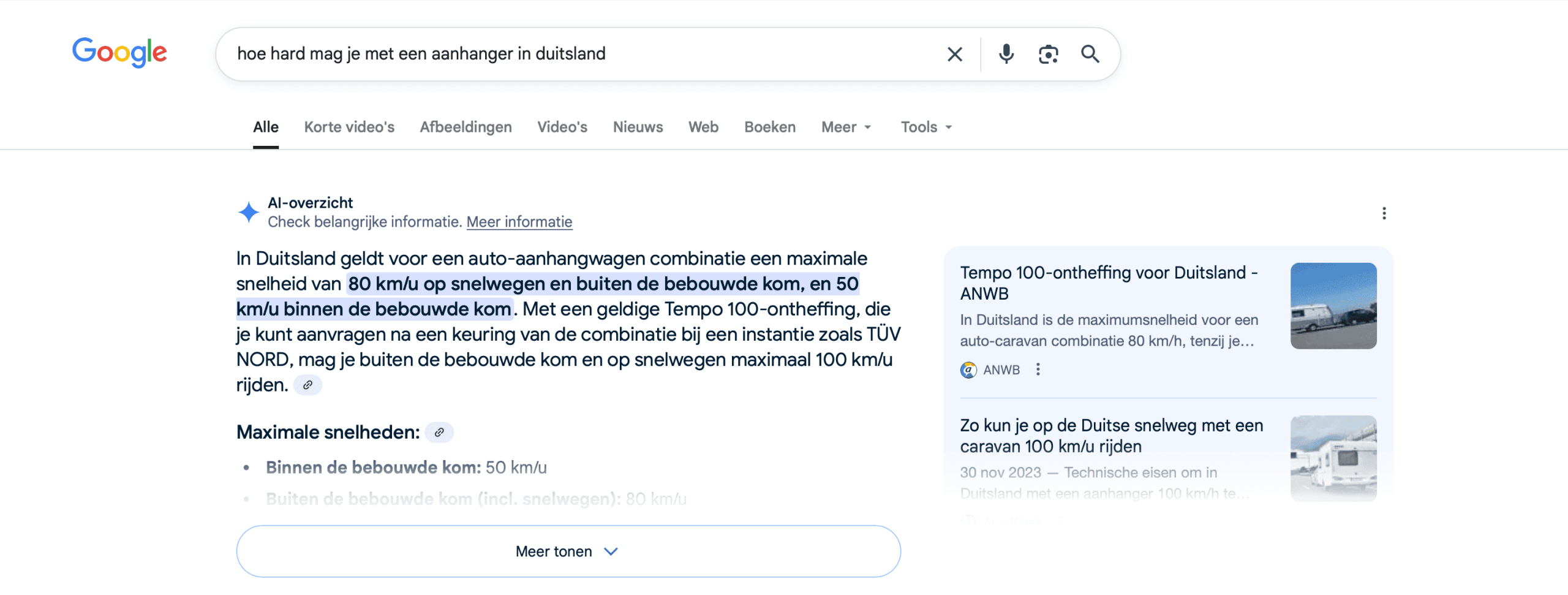The height and width of the screenshot is (595, 1568).
Task: Open the Google logo homepage link
Action: pyautogui.click(x=119, y=52)
